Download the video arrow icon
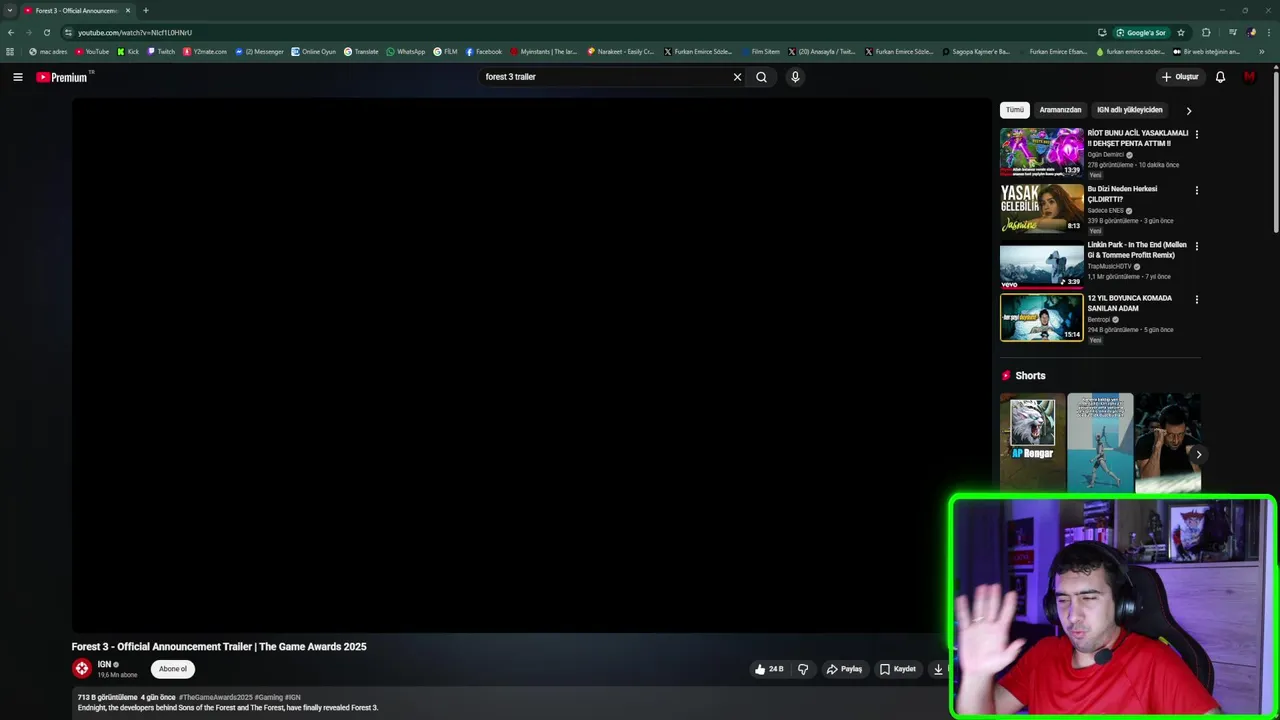Viewport: 1280px width, 720px height. 938,669
